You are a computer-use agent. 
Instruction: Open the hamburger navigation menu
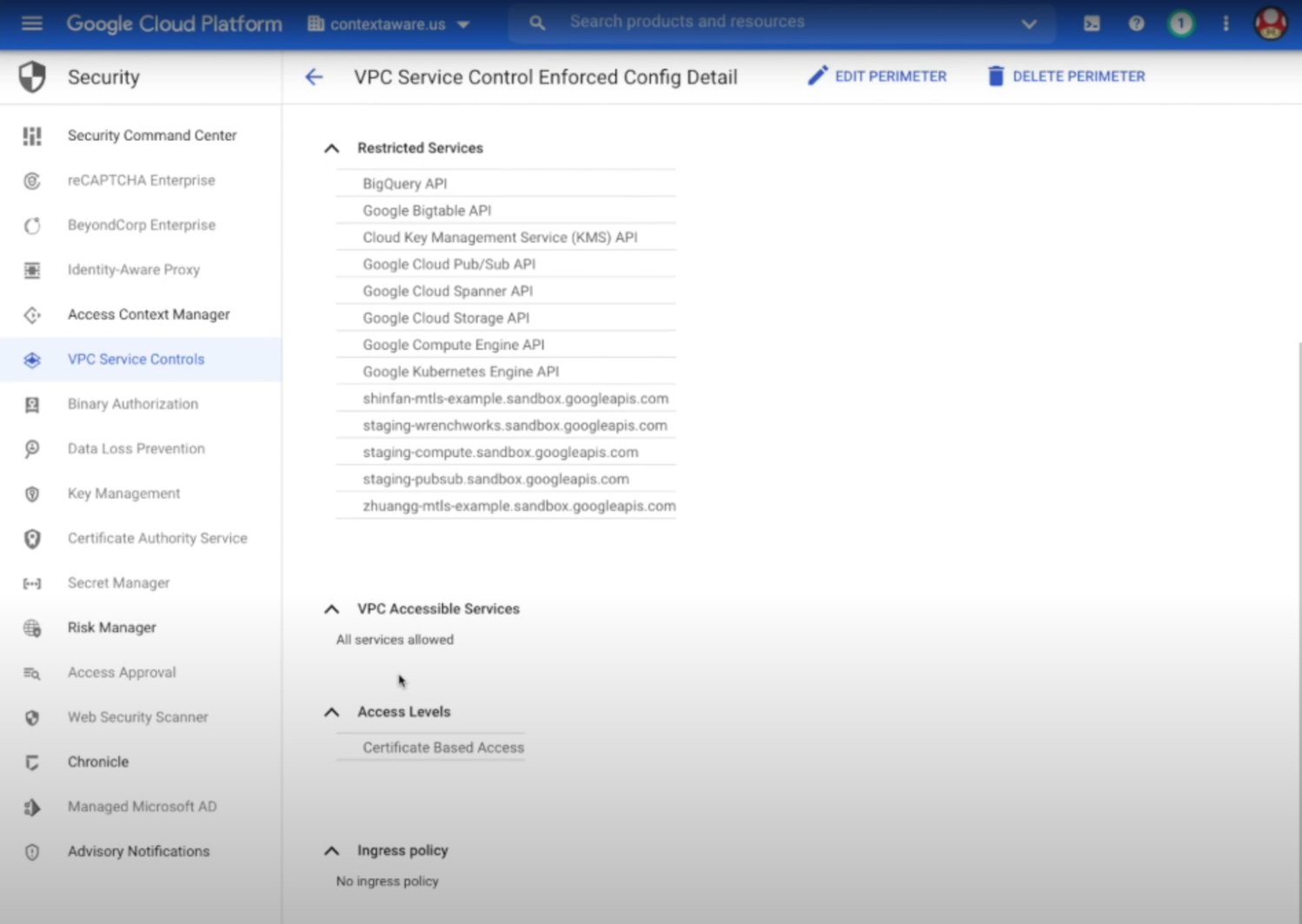(x=32, y=23)
